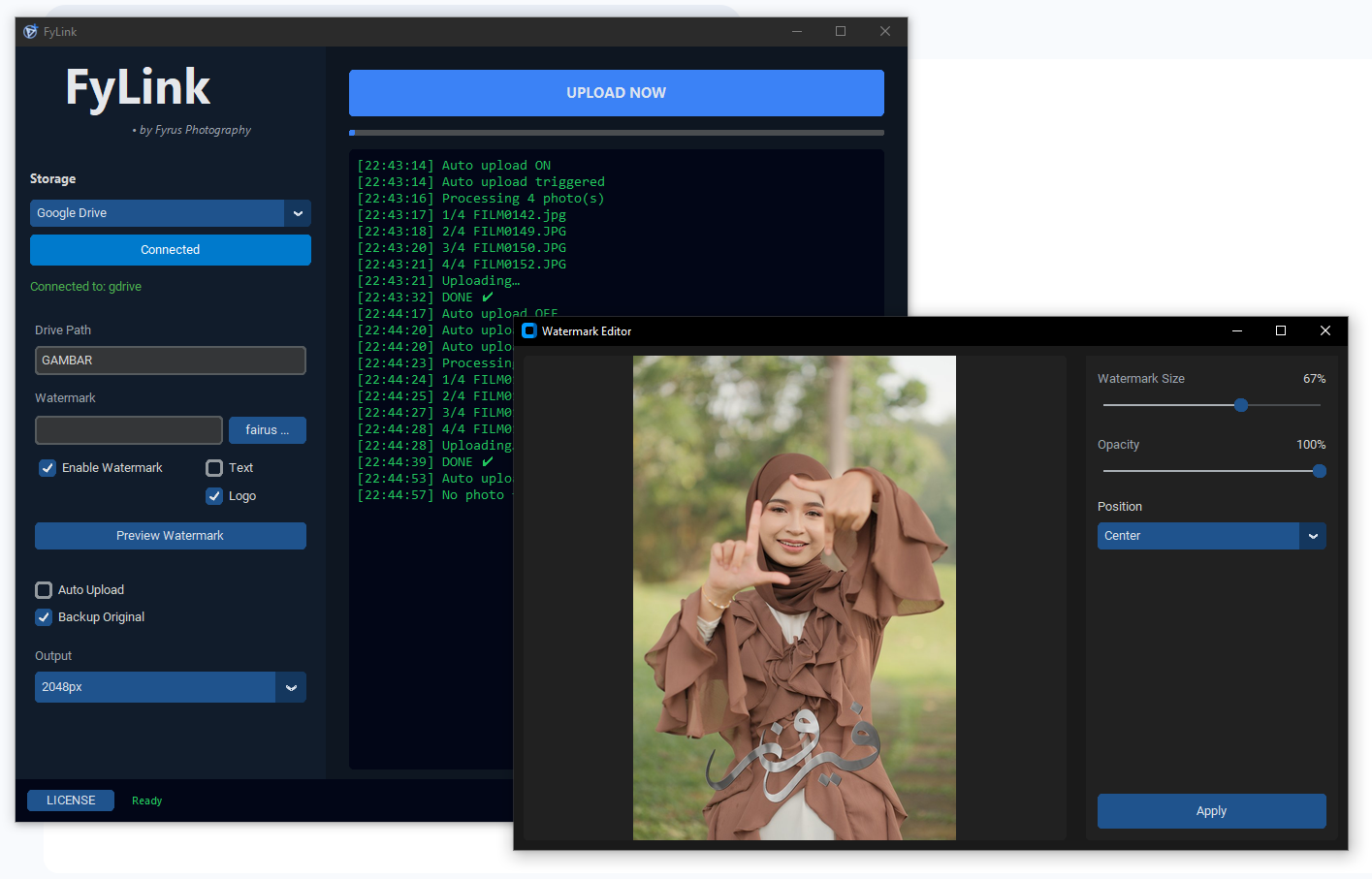Click the 100% opacity value

pyautogui.click(x=1311, y=445)
